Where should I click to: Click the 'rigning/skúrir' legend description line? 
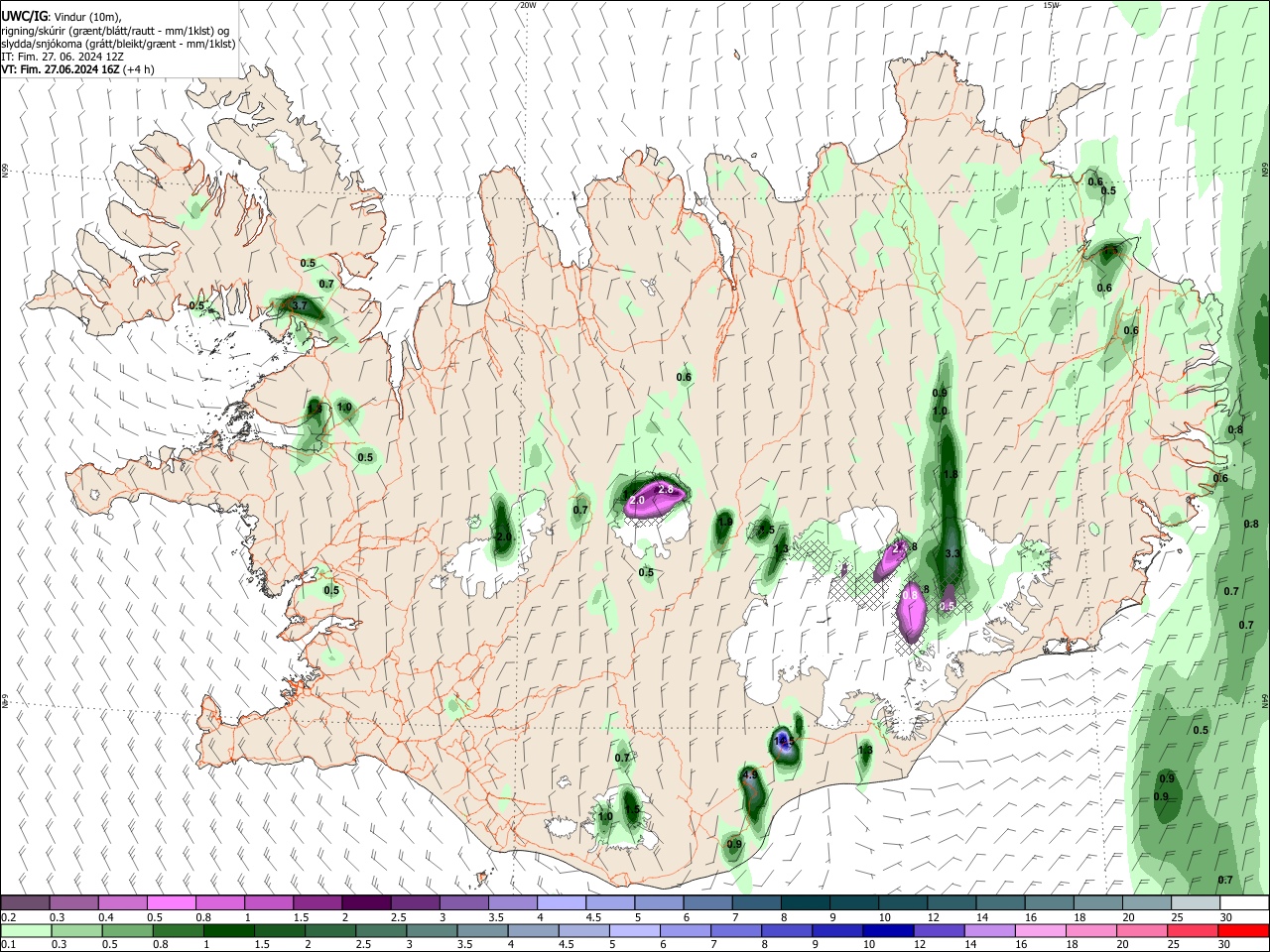[x=115, y=31]
